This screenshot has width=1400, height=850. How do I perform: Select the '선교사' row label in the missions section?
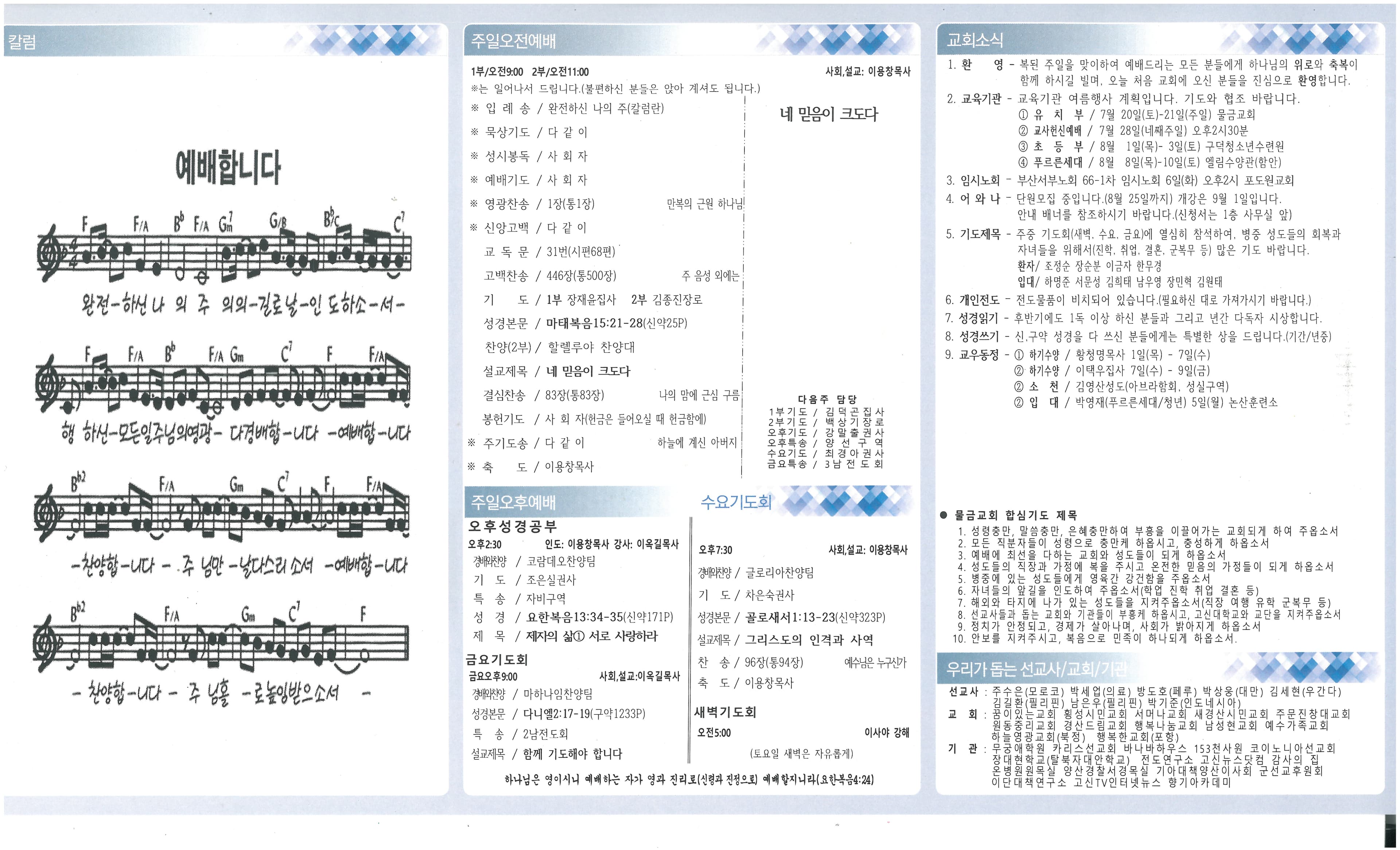[964, 691]
